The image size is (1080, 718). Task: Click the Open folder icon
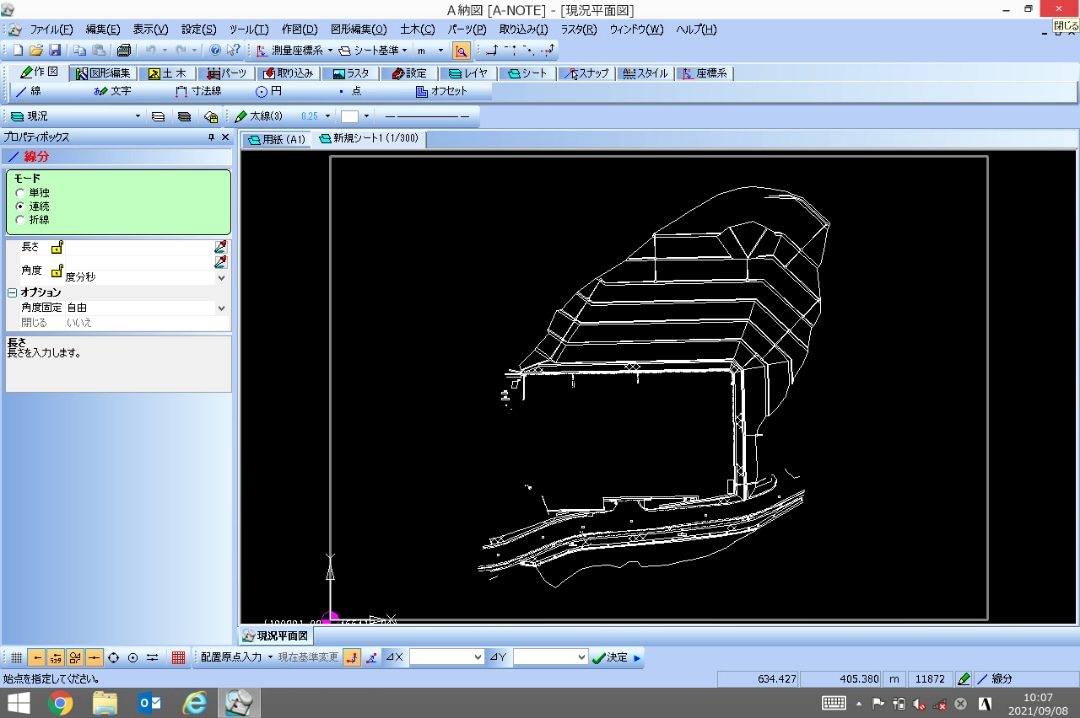pyautogui.click(x=36, y=50)
